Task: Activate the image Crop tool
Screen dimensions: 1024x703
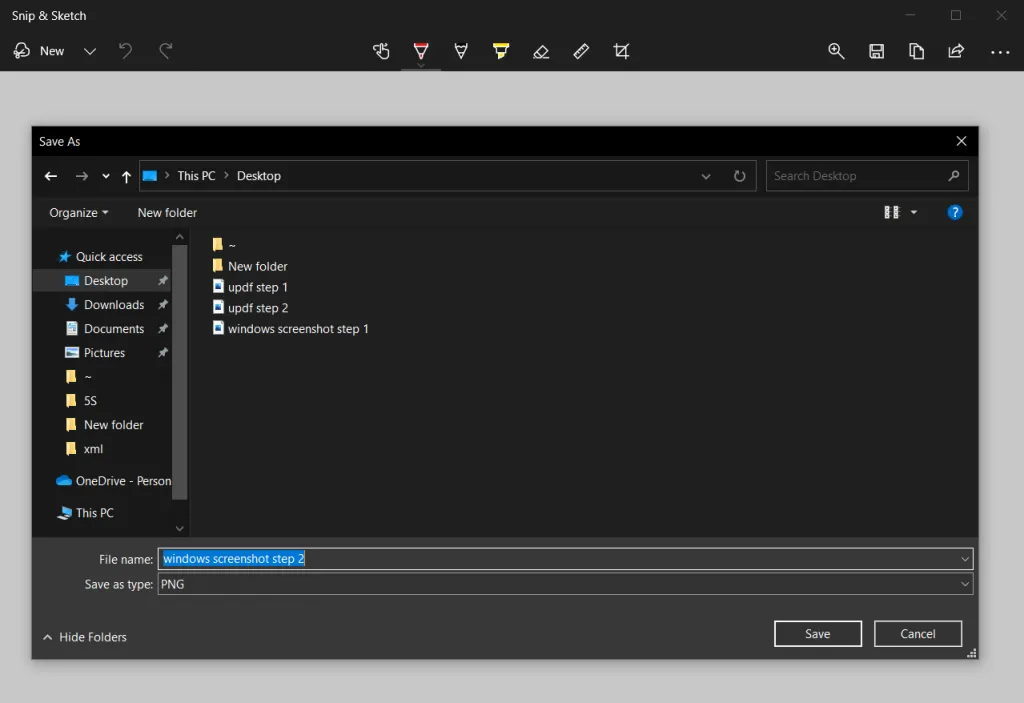Action: click(621, 51)
